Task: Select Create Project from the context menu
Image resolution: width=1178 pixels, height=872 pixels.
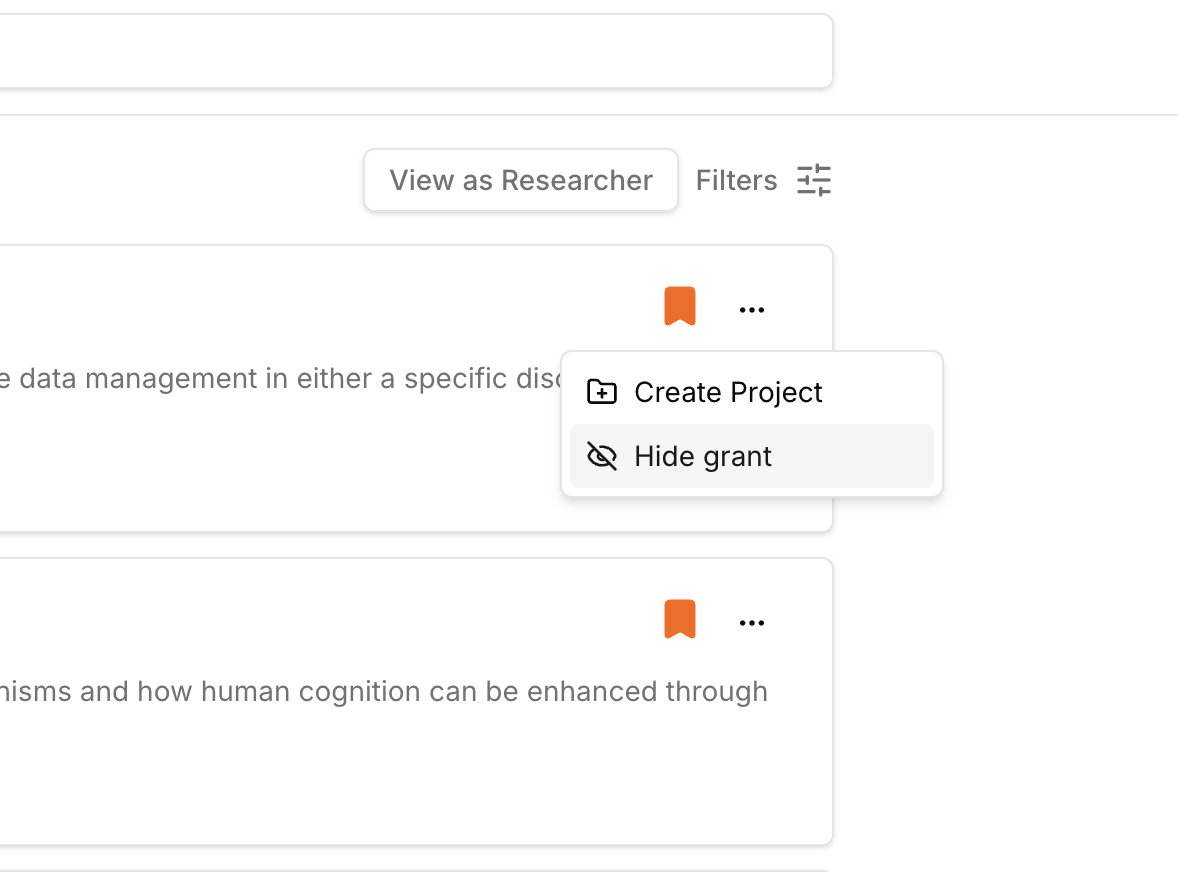Action: click(x=727, y=392)
